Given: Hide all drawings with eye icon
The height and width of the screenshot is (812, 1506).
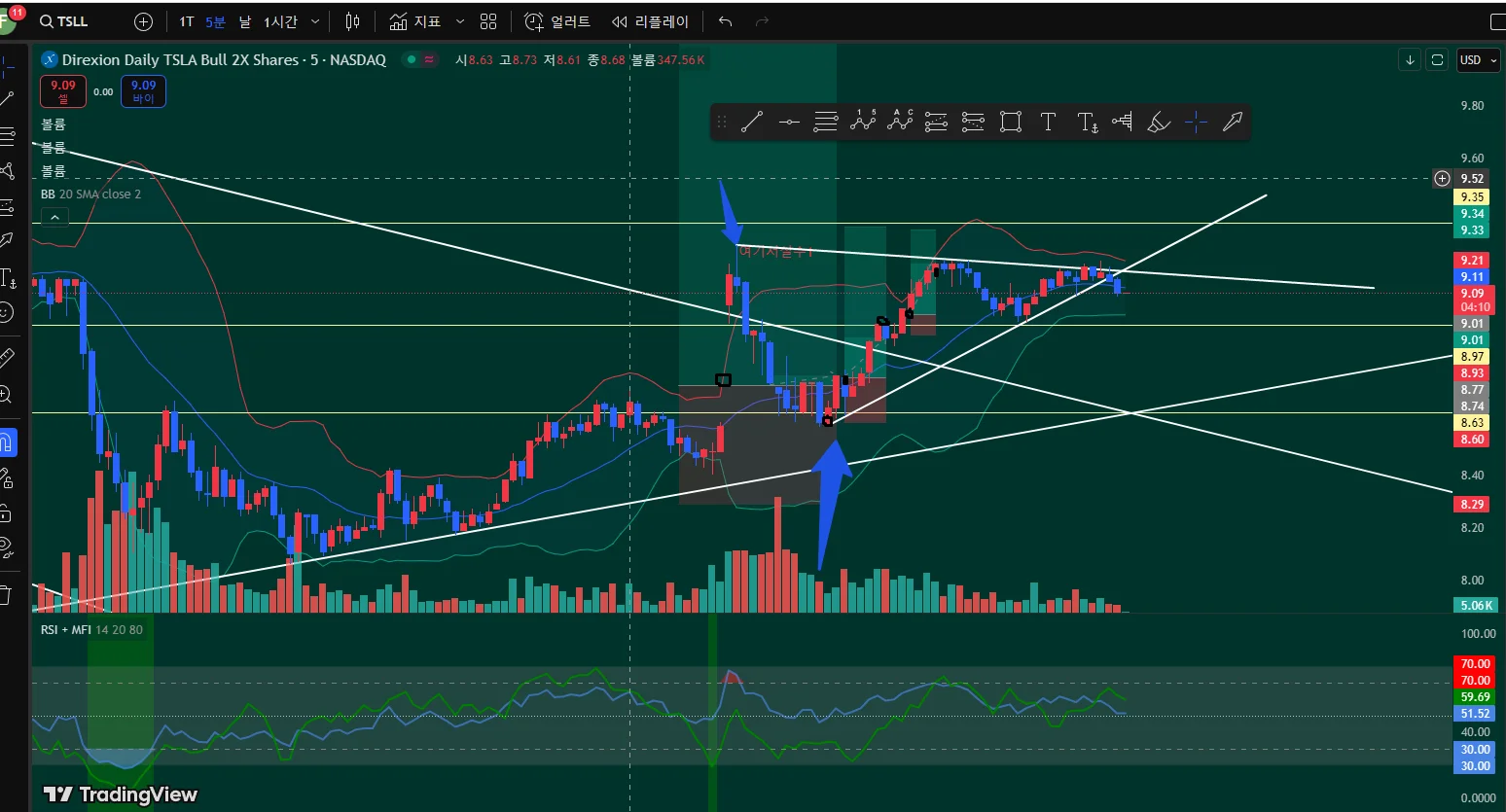Looking at the screenshot, I should click(x=7, y=547).
